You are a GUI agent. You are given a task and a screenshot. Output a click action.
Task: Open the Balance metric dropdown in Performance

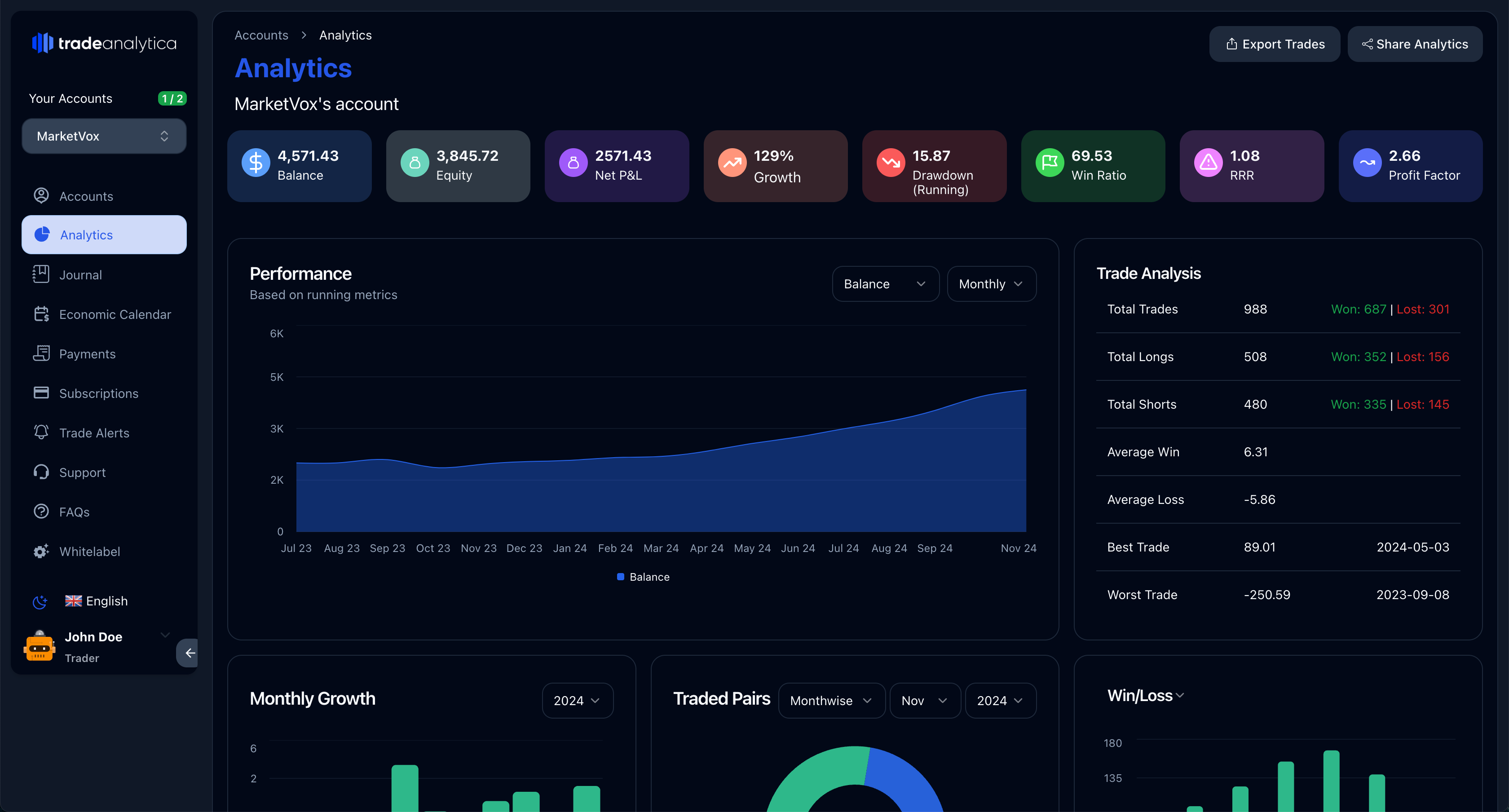[886, 283]
